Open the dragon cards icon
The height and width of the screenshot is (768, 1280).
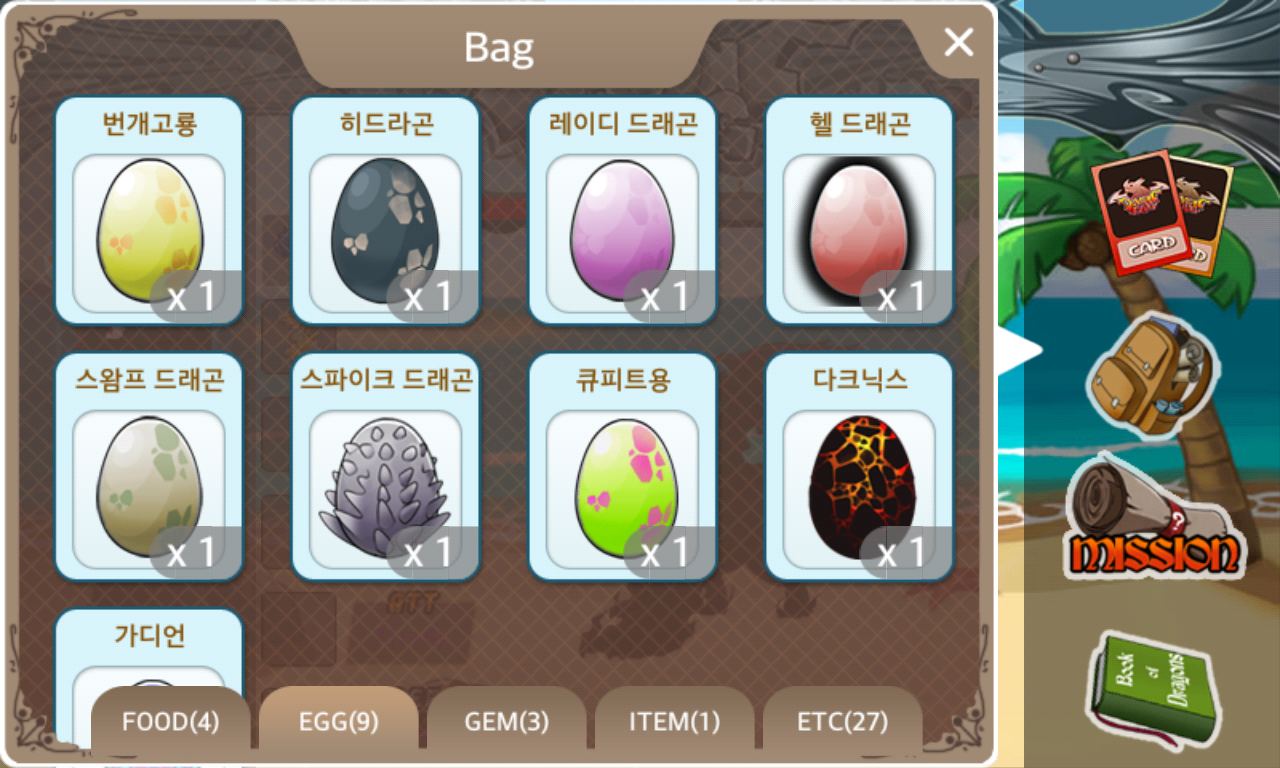coord(1161,212)
